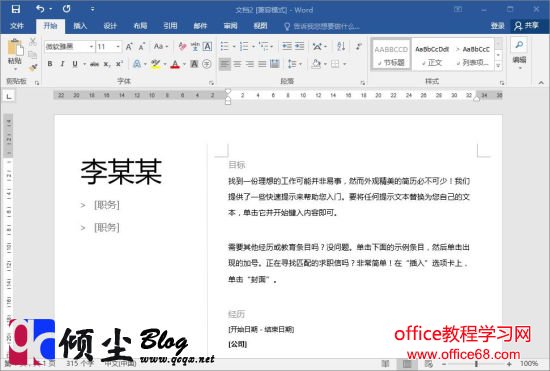Viewport: 550px width, 371px height.
Task: Toggle show paragraph marks
Action: coord(358,46)
